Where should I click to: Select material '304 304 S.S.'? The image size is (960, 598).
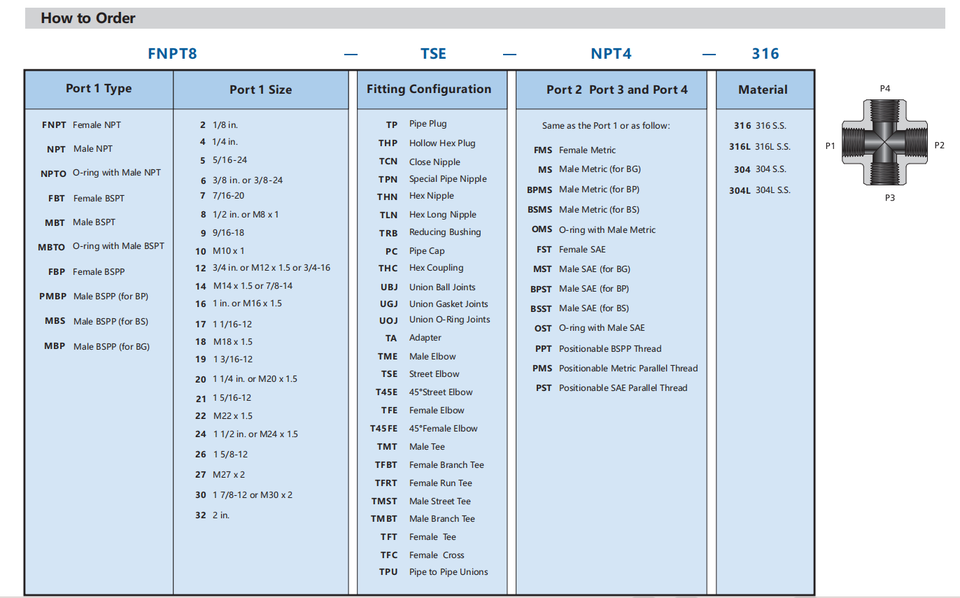(760, 170)
